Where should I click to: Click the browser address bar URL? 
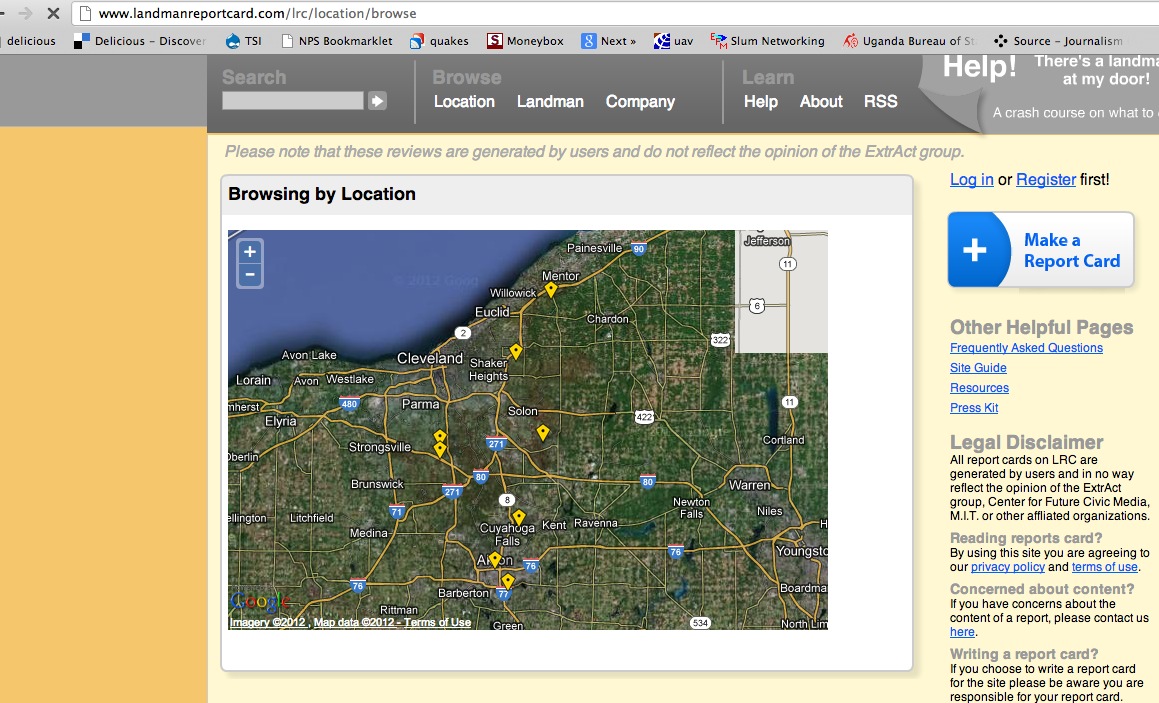tap(257, 13)
